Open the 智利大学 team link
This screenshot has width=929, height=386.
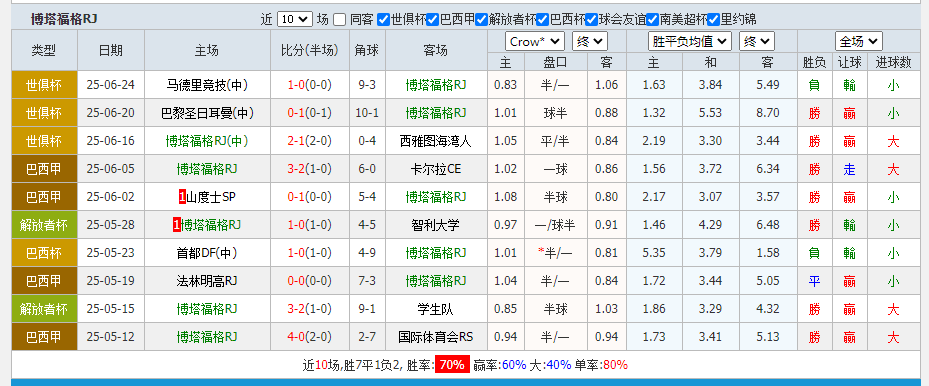(435, 226)
